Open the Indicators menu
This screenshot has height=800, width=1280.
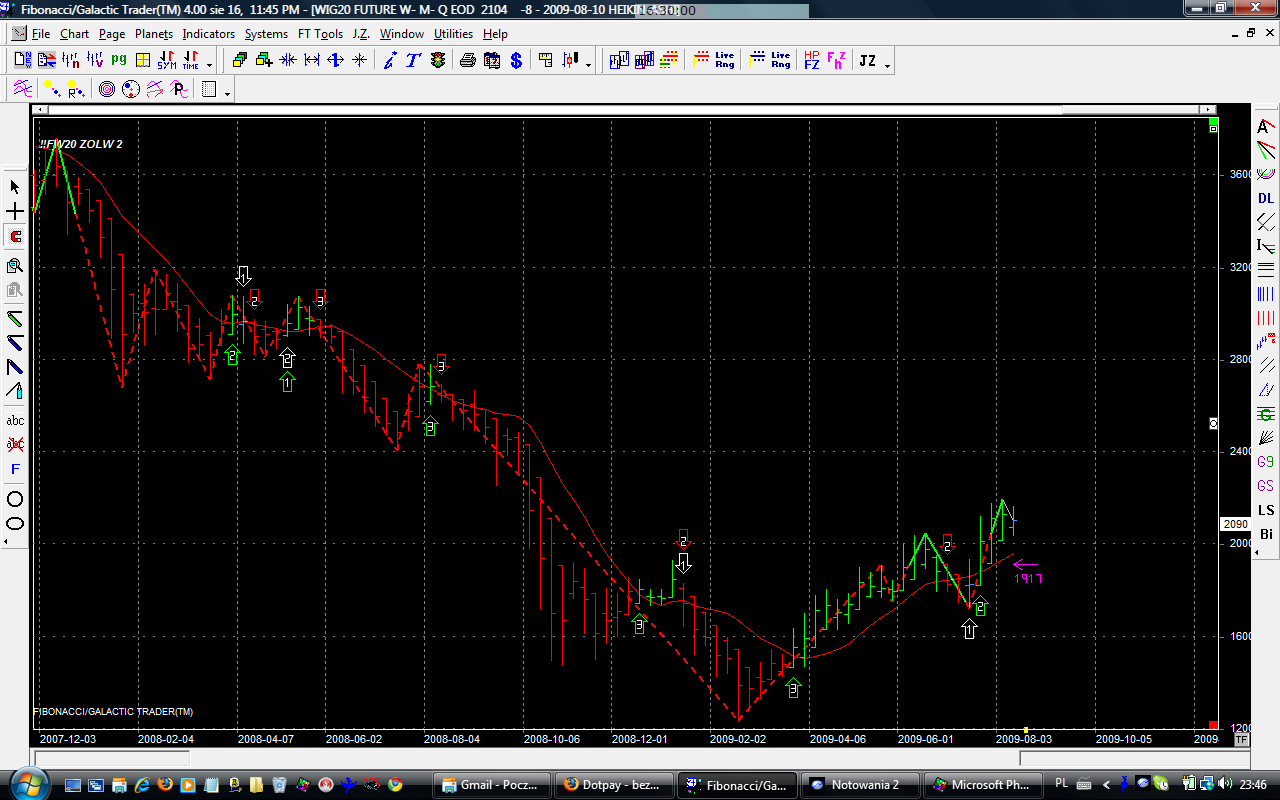coord(208,34)
